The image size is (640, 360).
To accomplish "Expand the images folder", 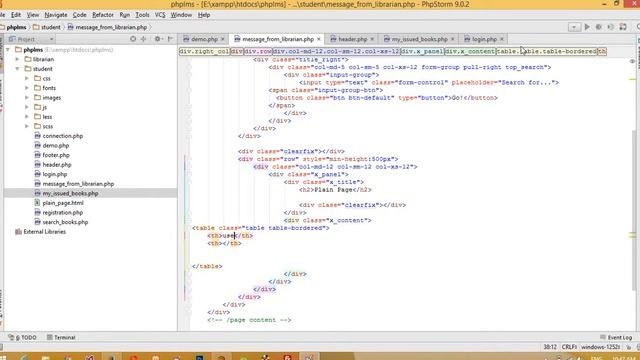I will tap(27, 98).
